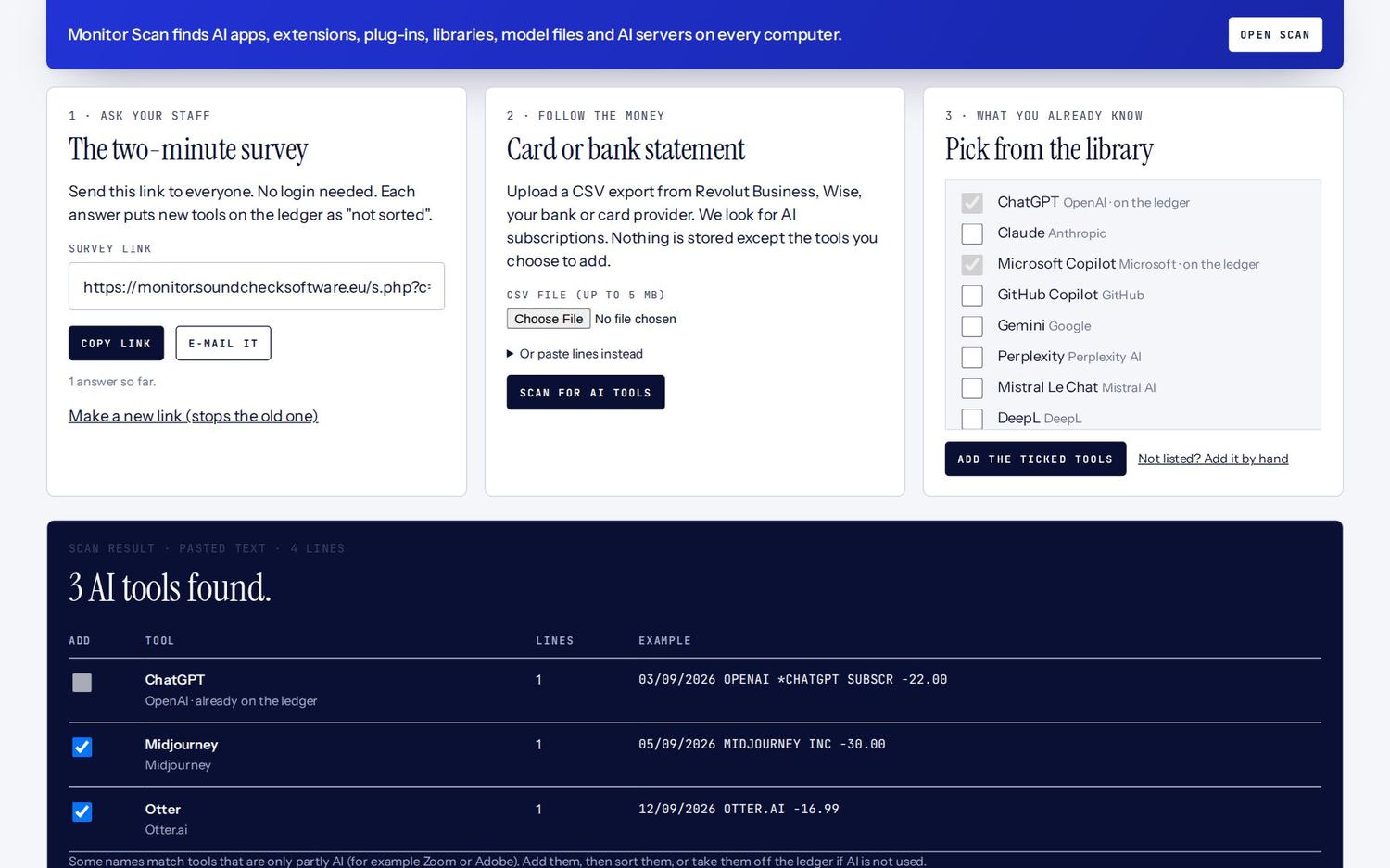Add the ticked tools to ledger
The image size is (1390, 868).
pyautogui.click(x=1035, y=459)
